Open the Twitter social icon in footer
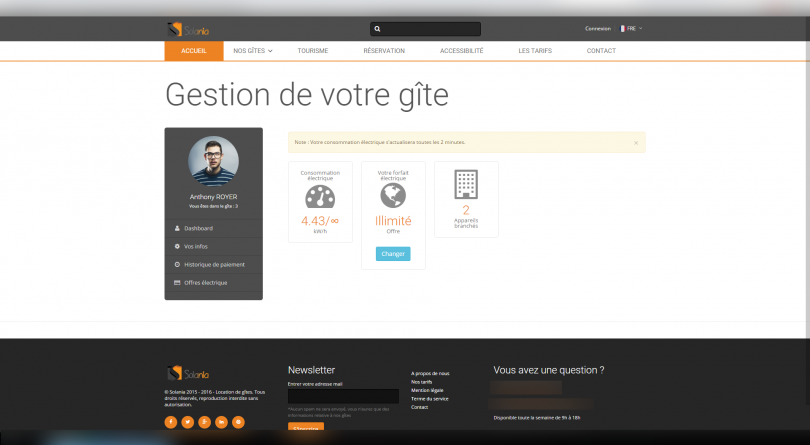Screen dimensions: 810x445 pyautogui.click(x=188, y=422)
